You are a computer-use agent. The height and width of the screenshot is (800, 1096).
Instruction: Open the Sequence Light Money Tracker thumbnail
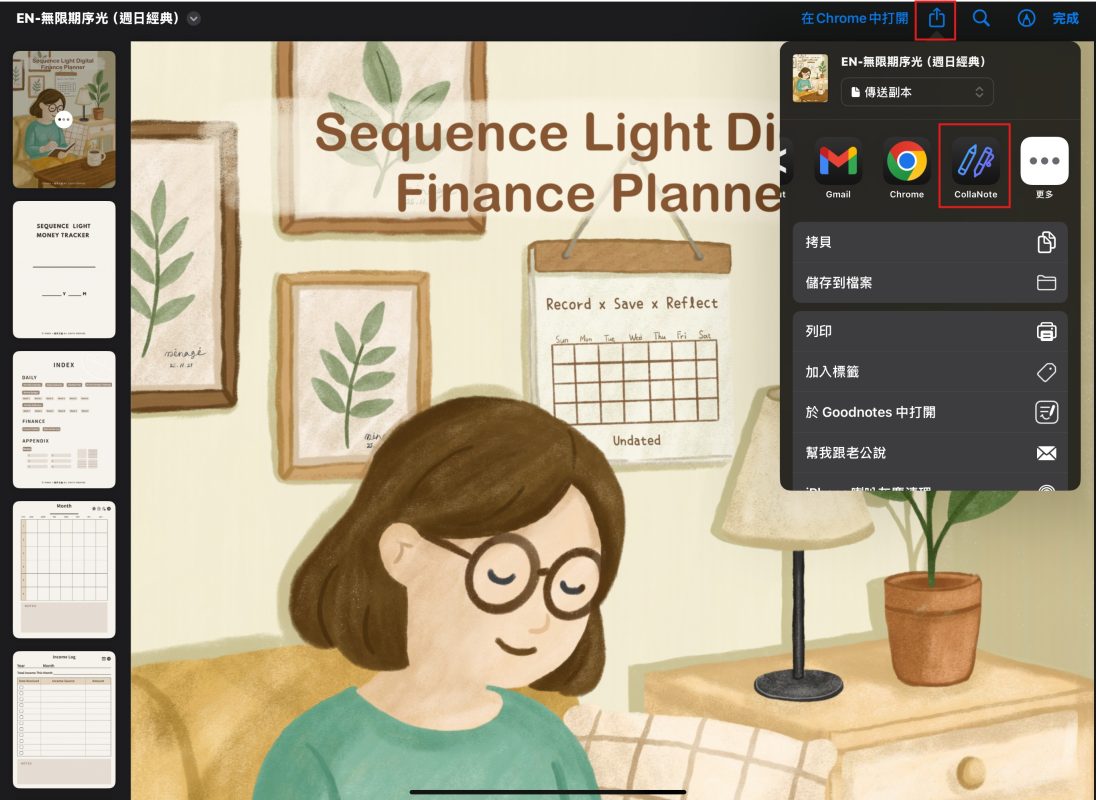(x=64, y=269)
